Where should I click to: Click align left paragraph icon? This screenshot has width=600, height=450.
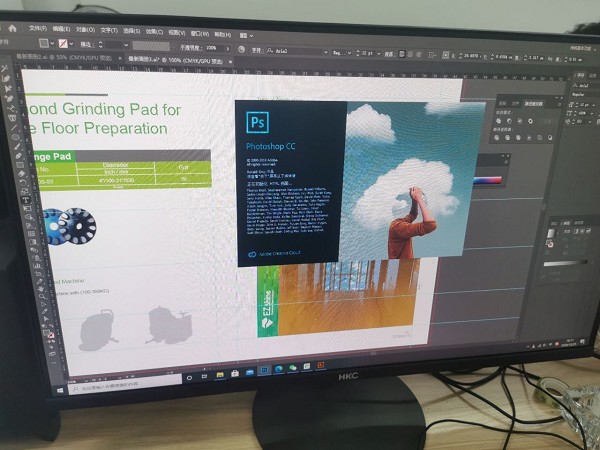(x=402, y=54)
